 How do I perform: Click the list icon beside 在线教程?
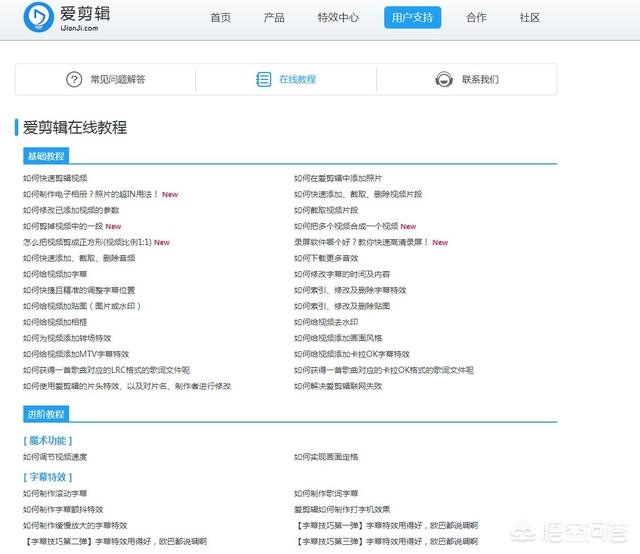(263, 79)
